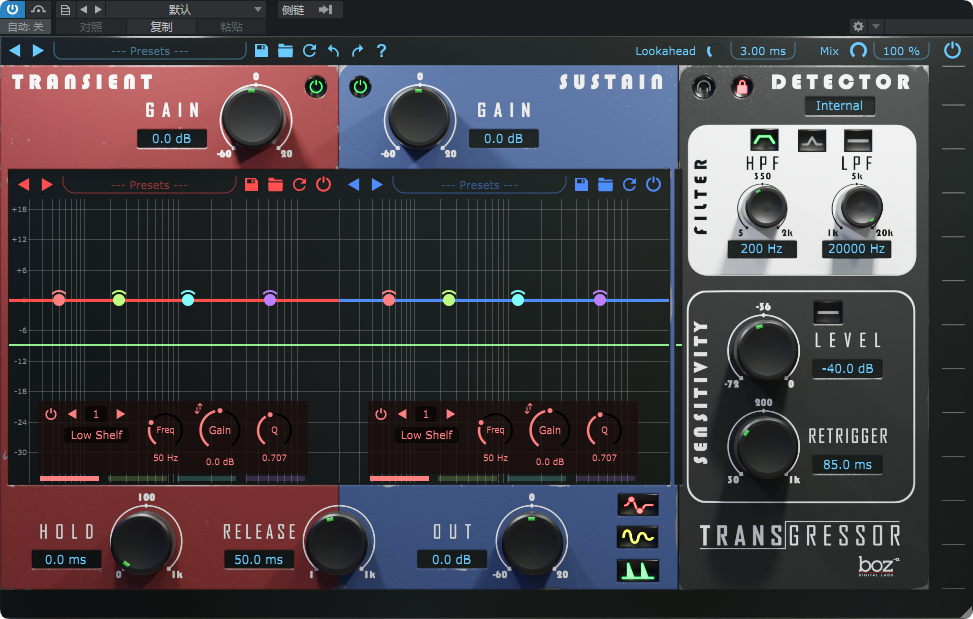Toggle sustain EQ band 1 power
Screen dimensions: 973x619
click(381, 414)
